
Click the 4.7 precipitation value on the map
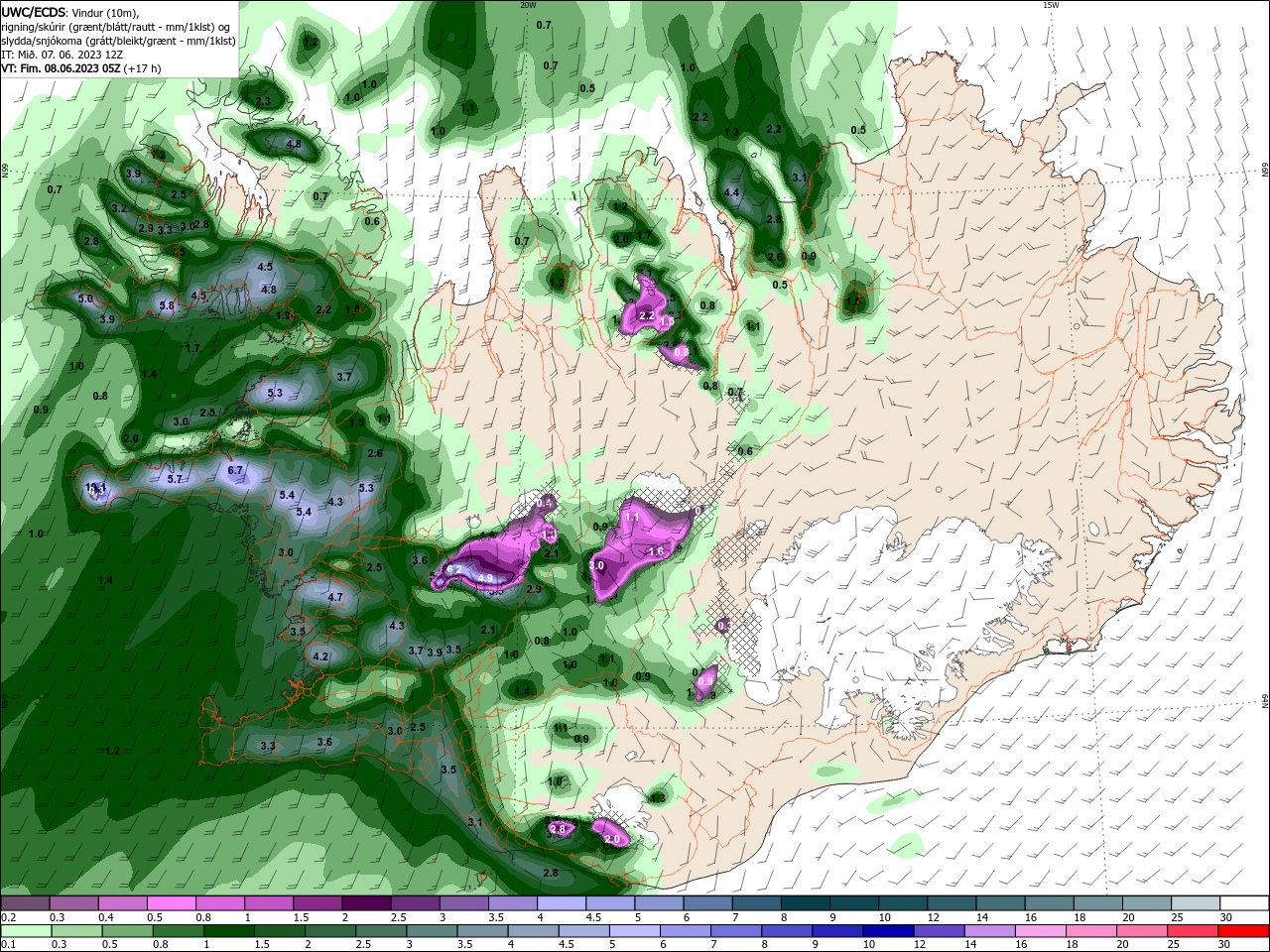(x=335, y=598)
